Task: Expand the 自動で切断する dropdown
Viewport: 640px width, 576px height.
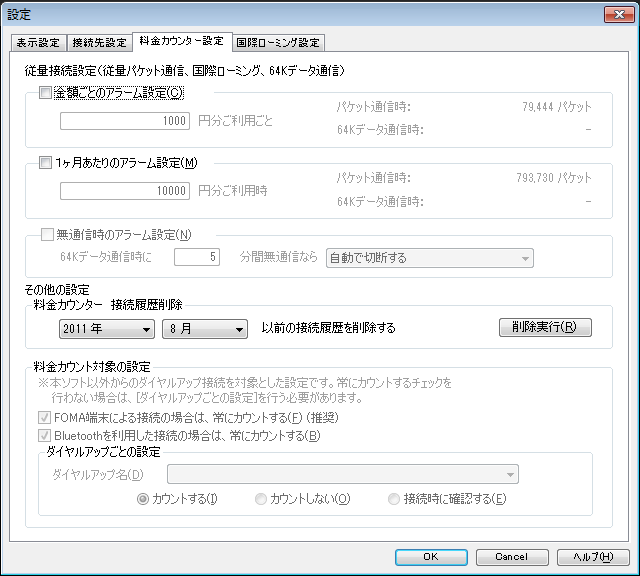Action: [429, 258]
